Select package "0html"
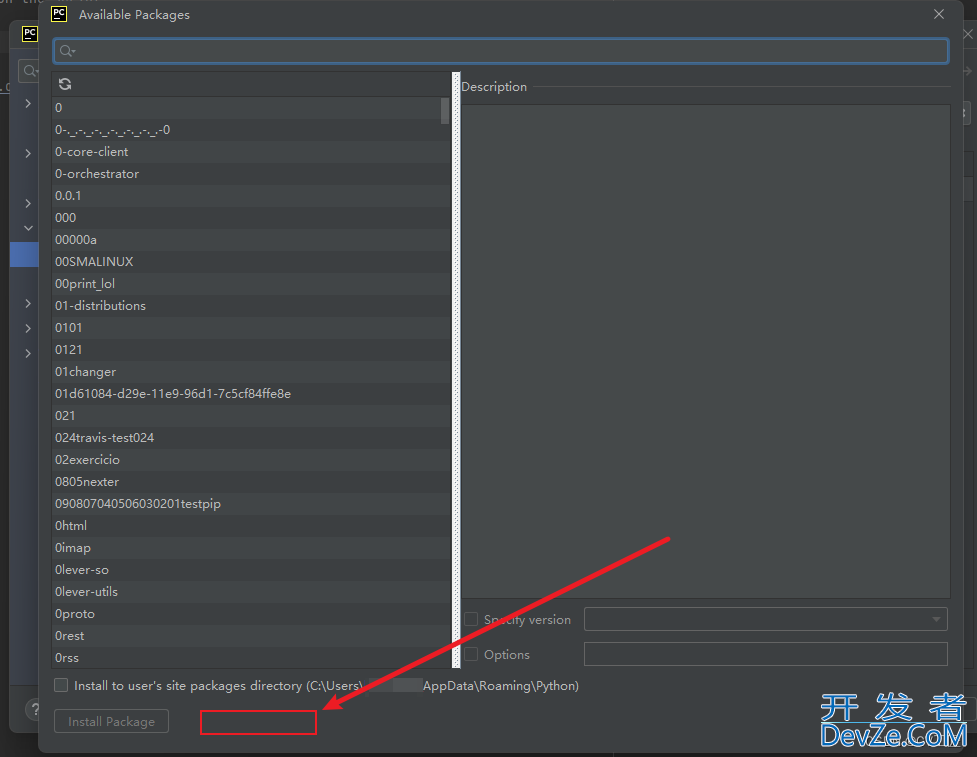The height and width of the screenshot is (757, 977). [250, 526]
